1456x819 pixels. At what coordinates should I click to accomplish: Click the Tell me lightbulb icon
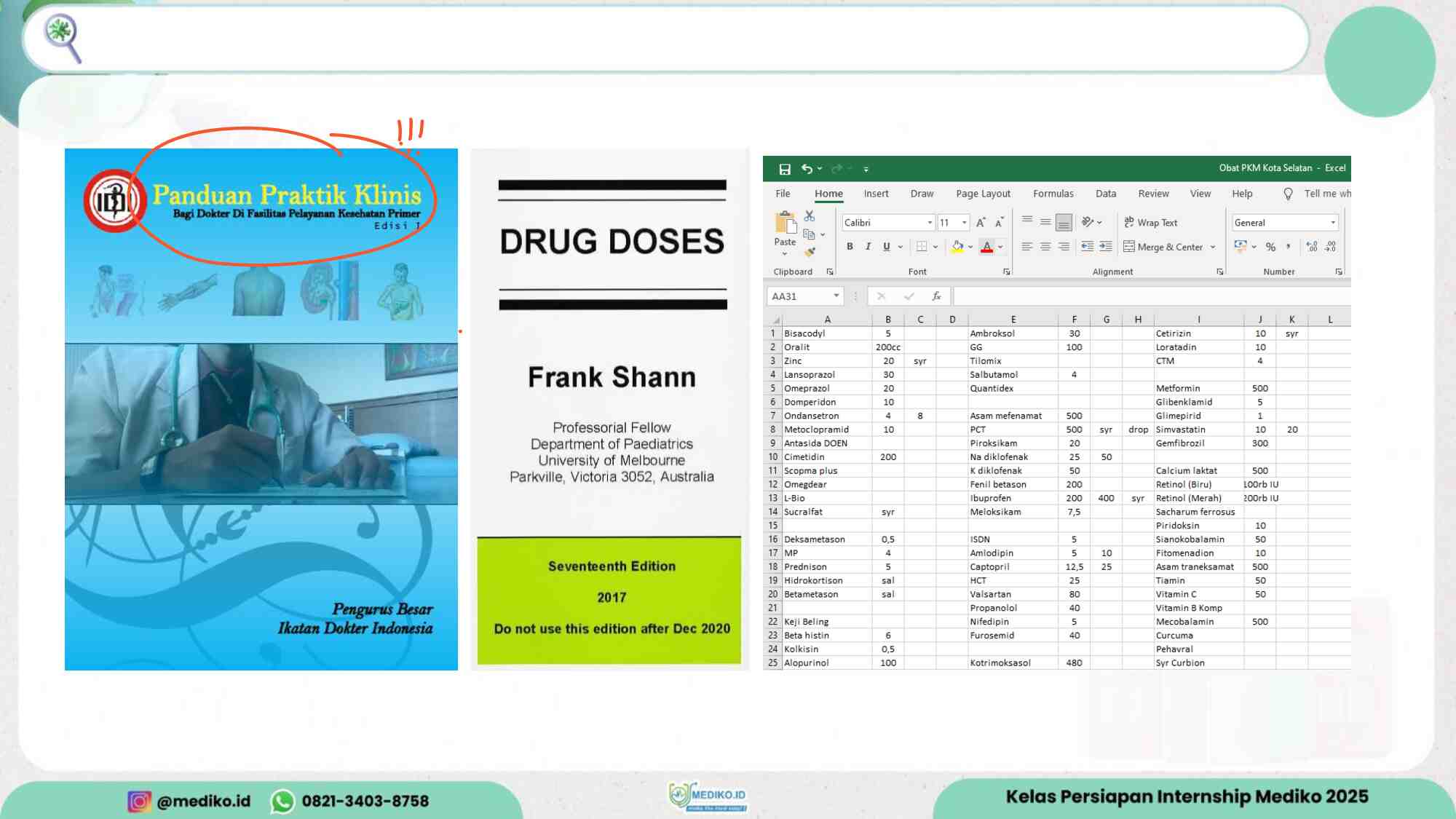click(1288, 194)
